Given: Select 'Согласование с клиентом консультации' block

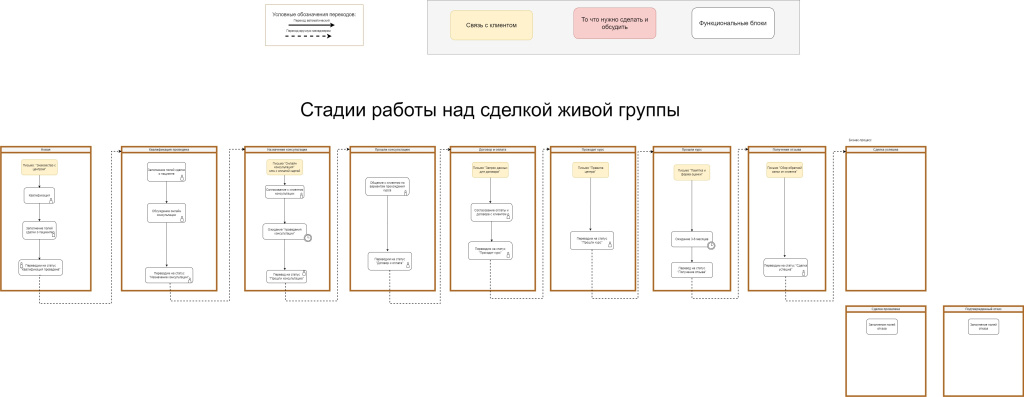Looking at the screenshot, I should [x=285, y=192].
